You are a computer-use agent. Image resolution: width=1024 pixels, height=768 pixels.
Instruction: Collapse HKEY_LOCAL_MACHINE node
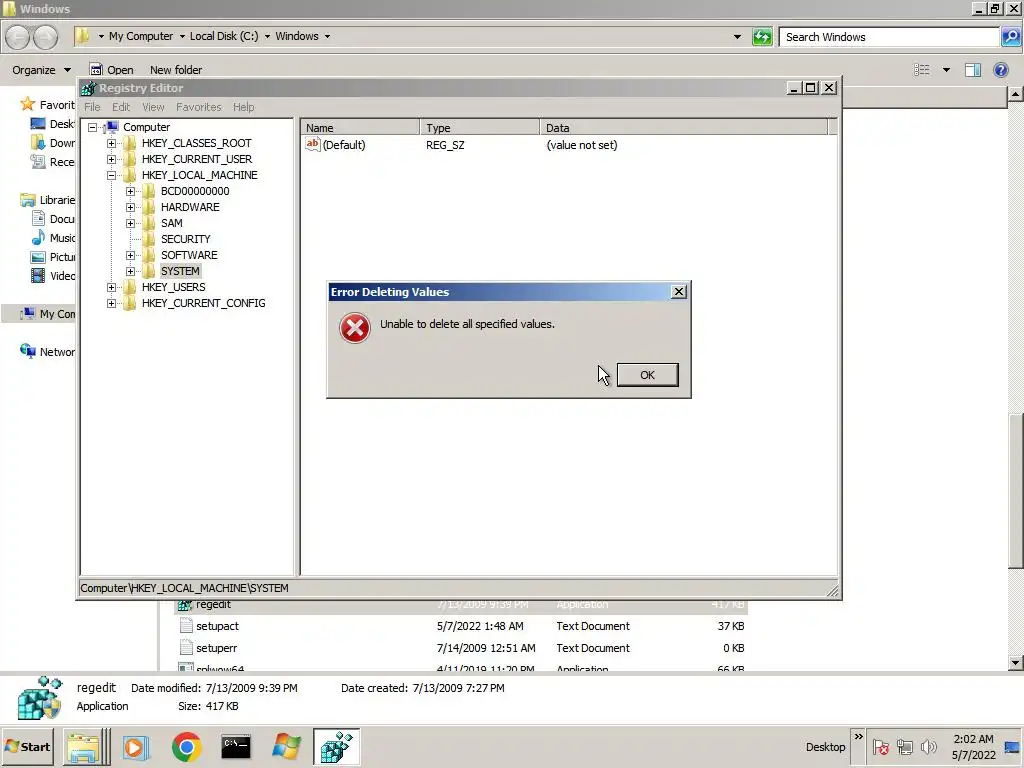pos(111,175)
